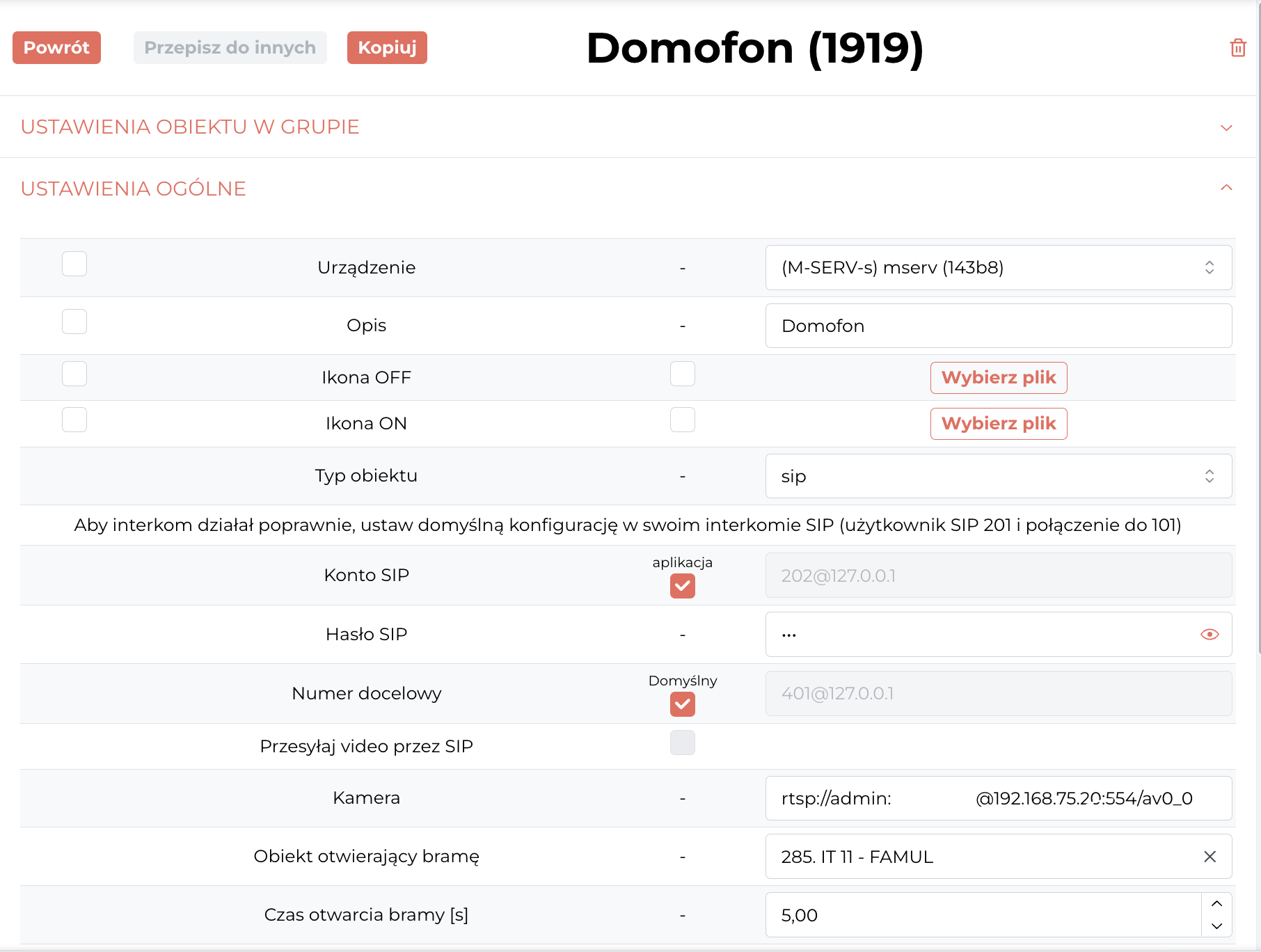
Task: Choose file for Ikona OFF
Action: [999, 378]
